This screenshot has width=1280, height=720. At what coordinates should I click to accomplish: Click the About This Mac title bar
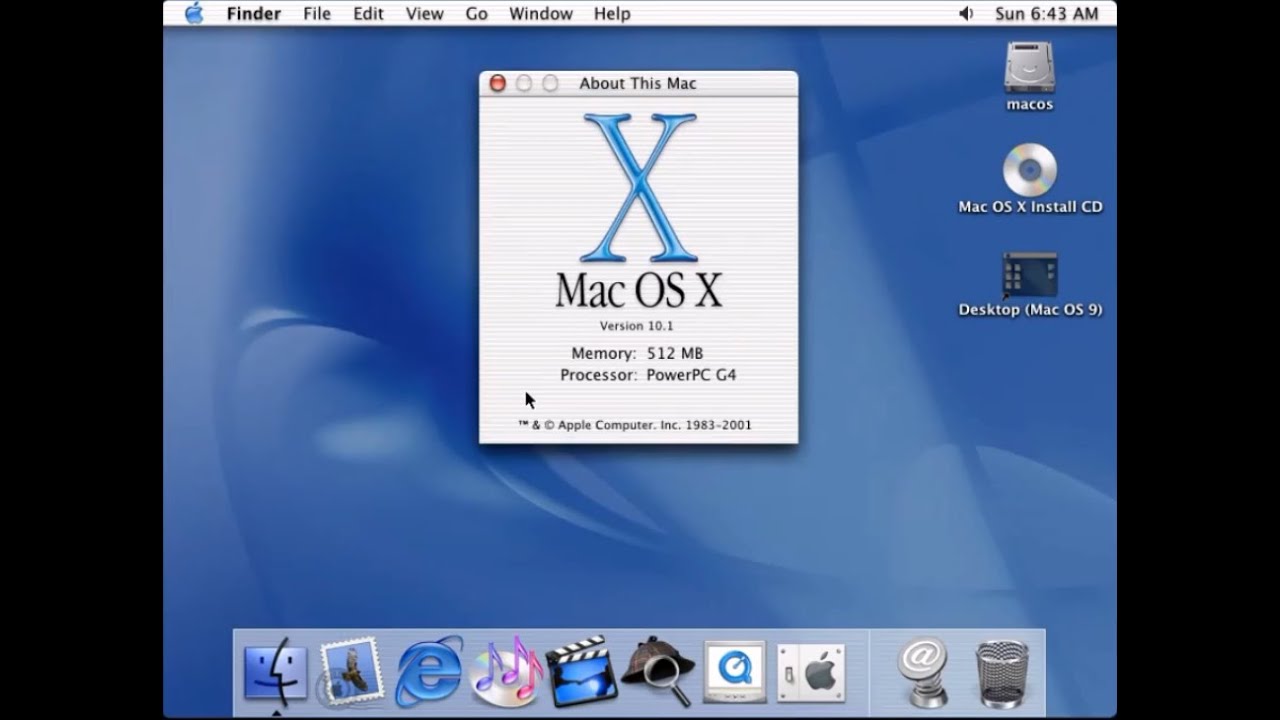click(x=638, y=83)
